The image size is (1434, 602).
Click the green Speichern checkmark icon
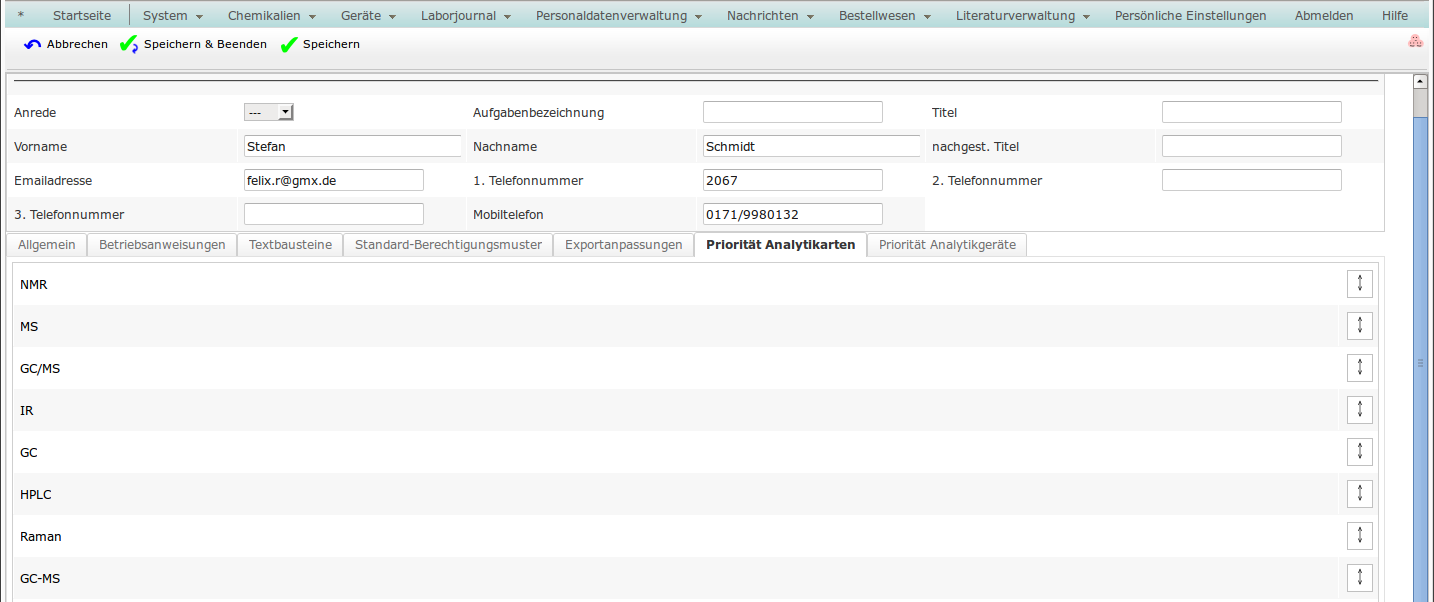click(x=289, y=45)
